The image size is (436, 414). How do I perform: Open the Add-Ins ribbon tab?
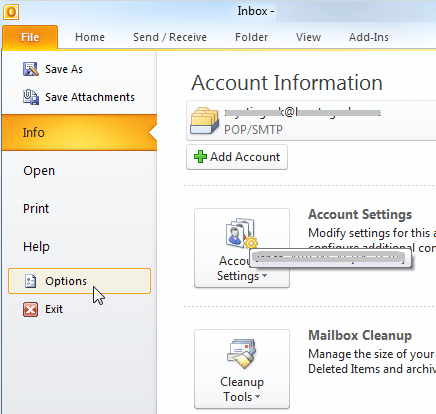coord(369,37)
